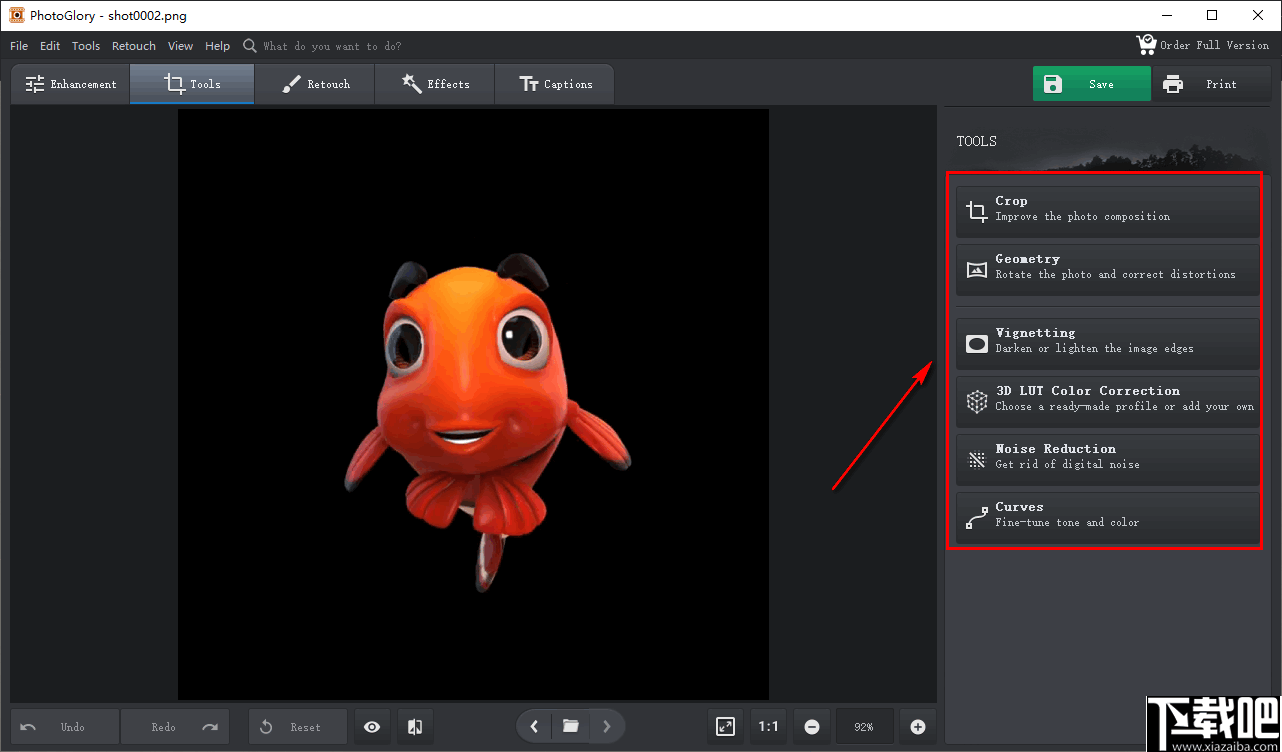
Task: Click the green Save button
Action: pos(1091,84)
